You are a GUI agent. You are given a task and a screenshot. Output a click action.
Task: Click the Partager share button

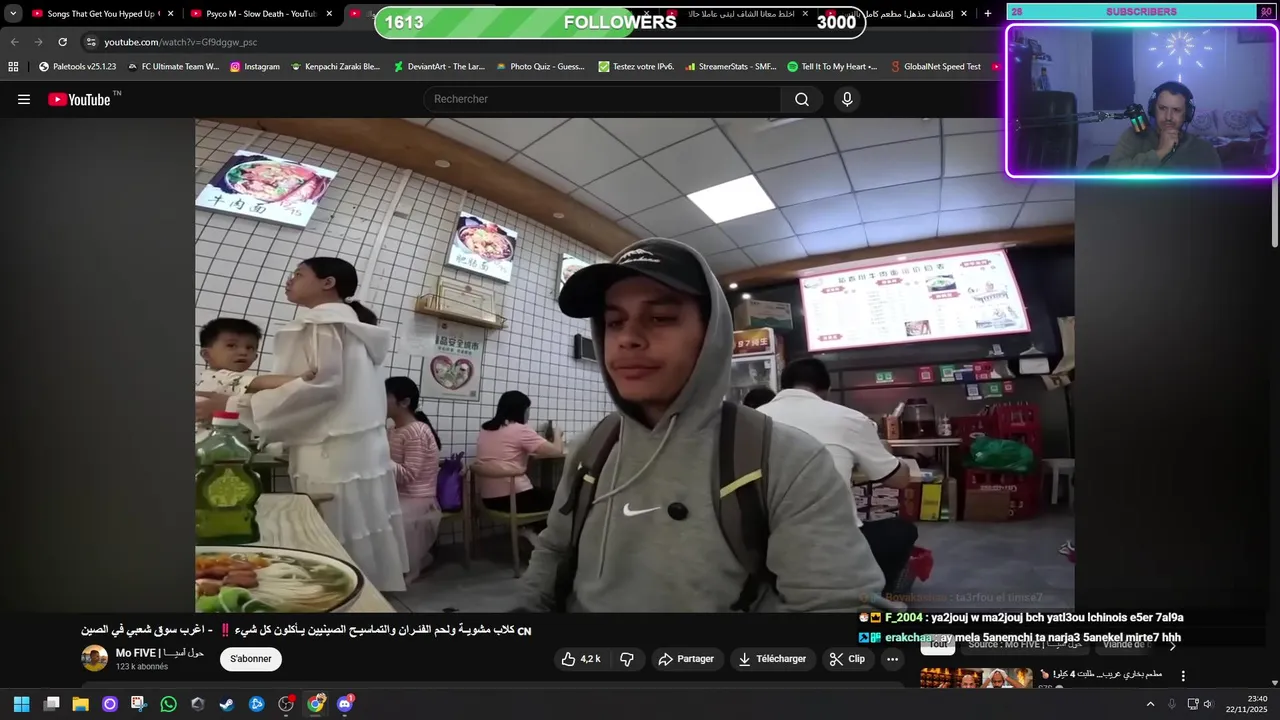coord(687,659)
